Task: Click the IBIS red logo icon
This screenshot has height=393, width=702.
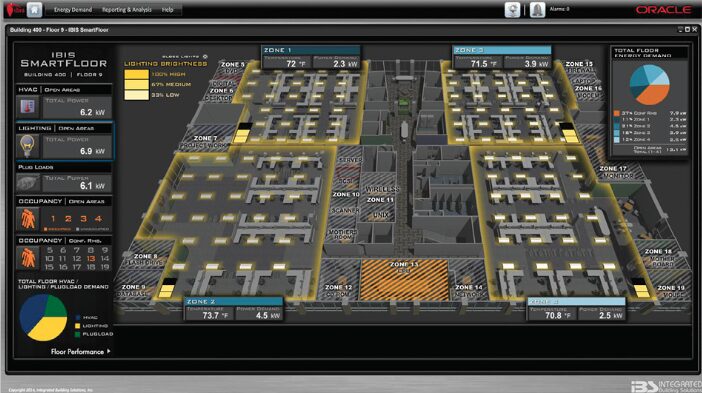Action: point(13,9)
